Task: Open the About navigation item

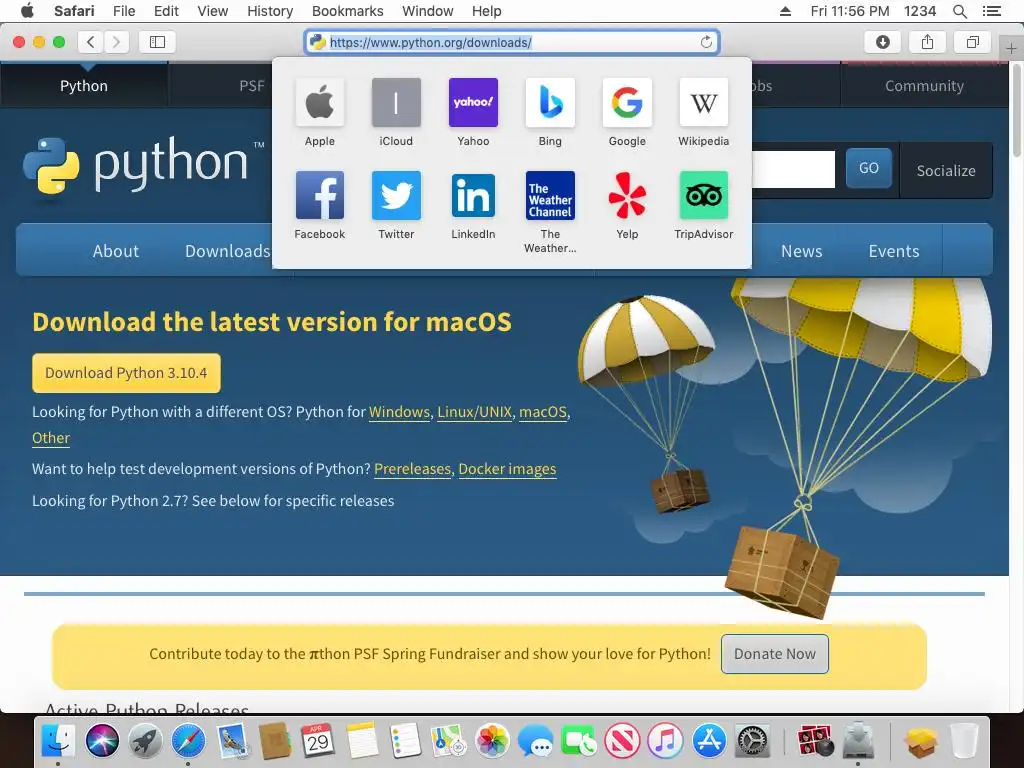Action: tap(116, 251)
